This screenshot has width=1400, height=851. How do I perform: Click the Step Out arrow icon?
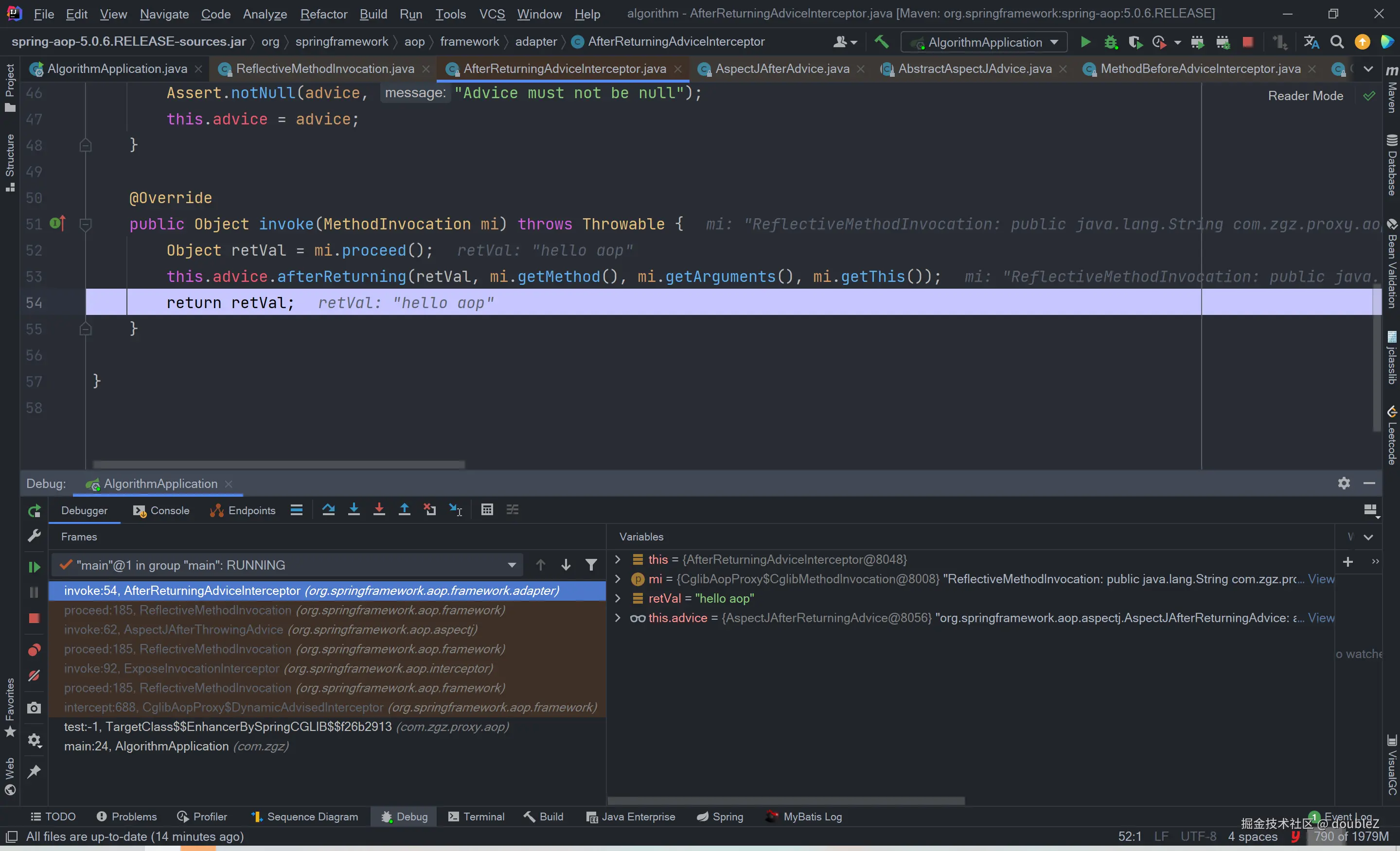(404, 510)
